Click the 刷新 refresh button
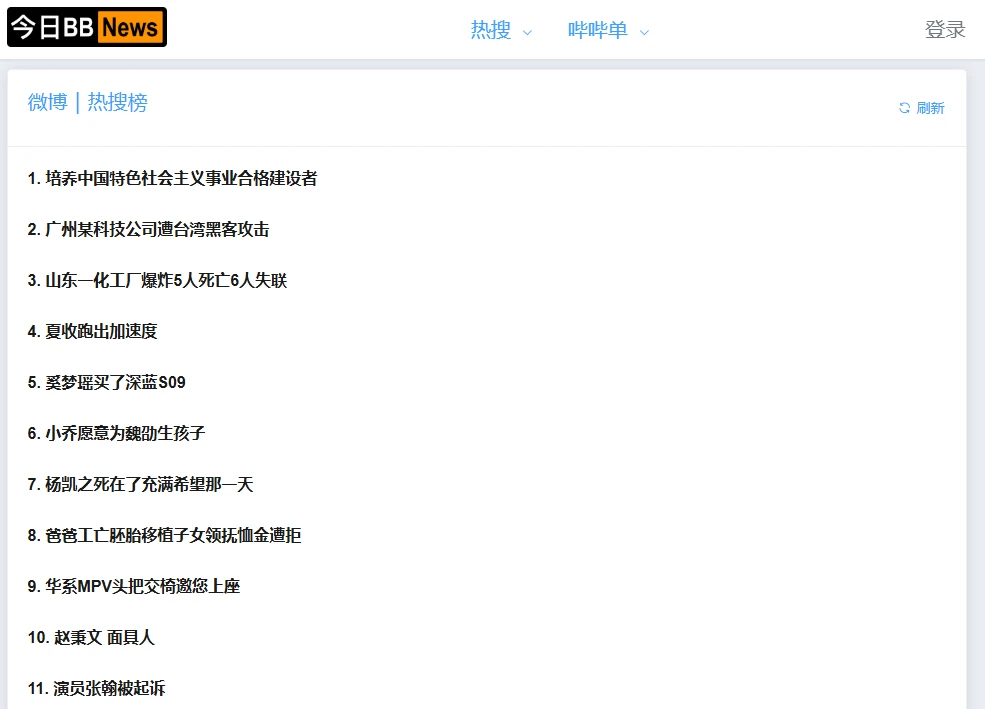This screenshot has height=709, width=985. 929,108
